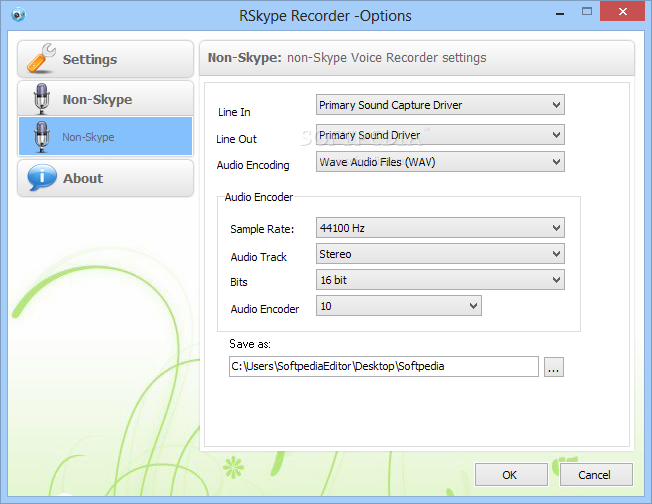
Task: Confirm options with the OK button
Action: pyautogui.click(x=511, y=474)
